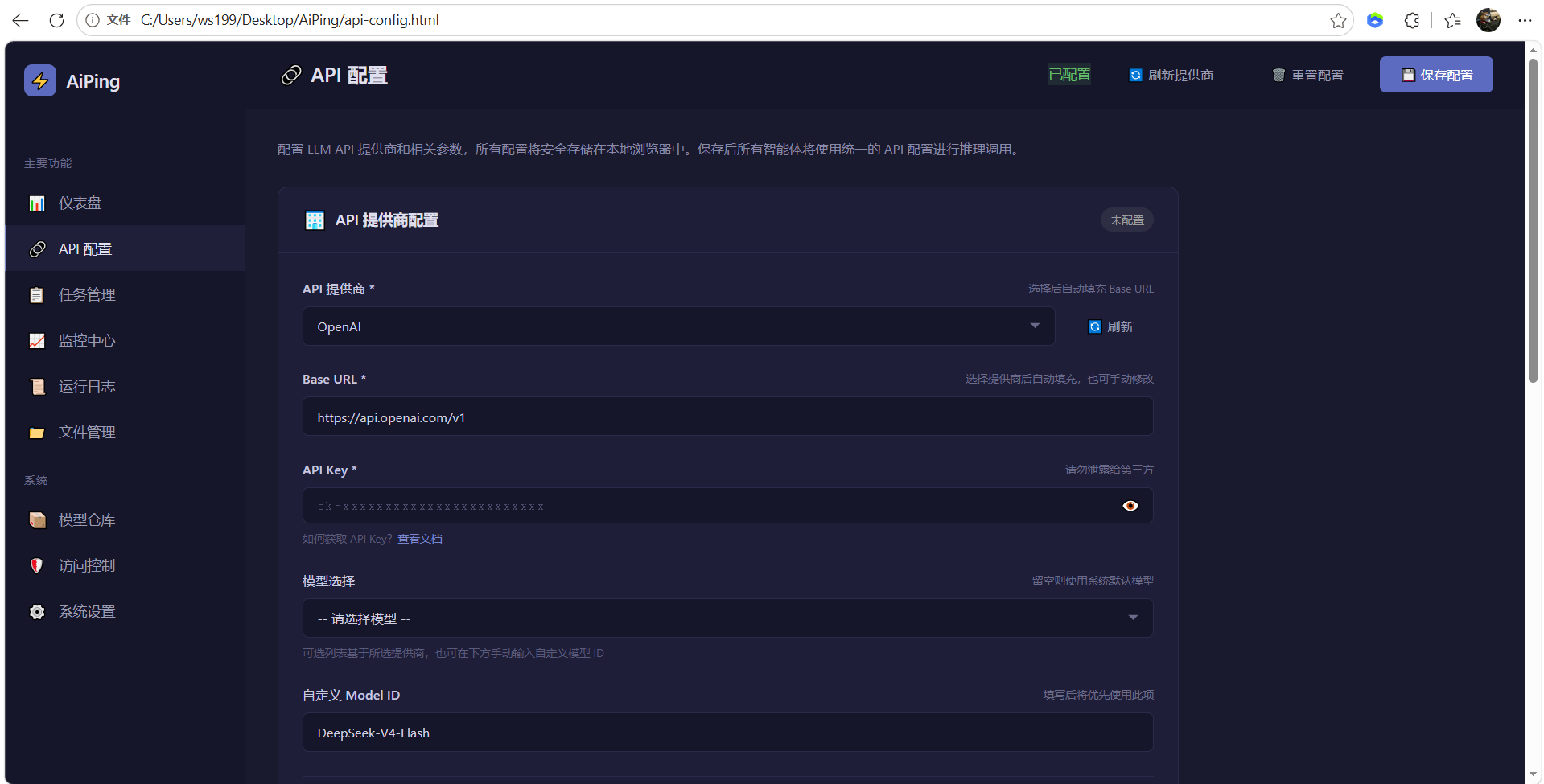
Task: Click the 填写后将优先使用此项 hint text
Action: coord(1098,695)
